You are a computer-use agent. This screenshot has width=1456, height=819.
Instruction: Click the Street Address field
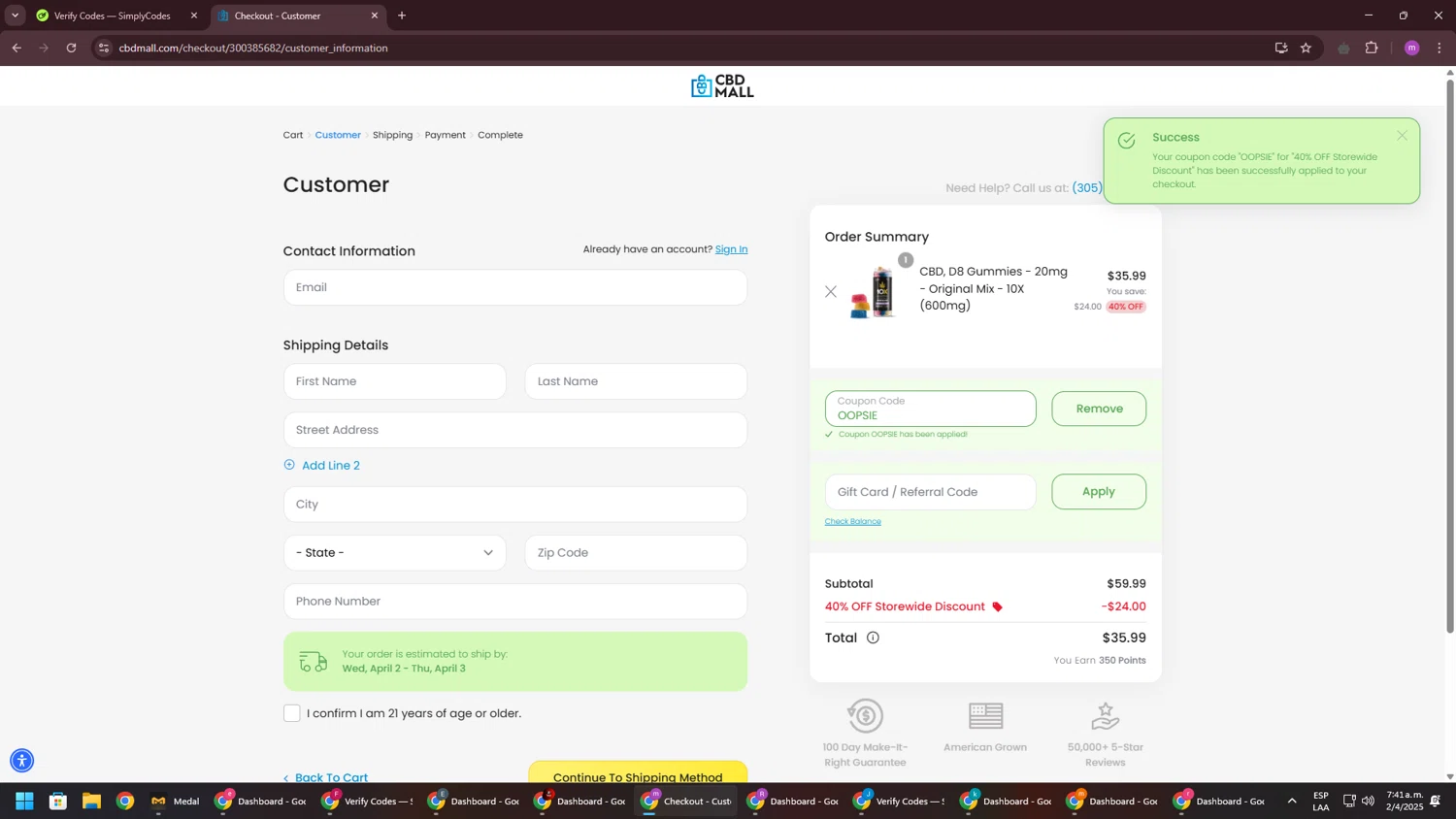515,430
